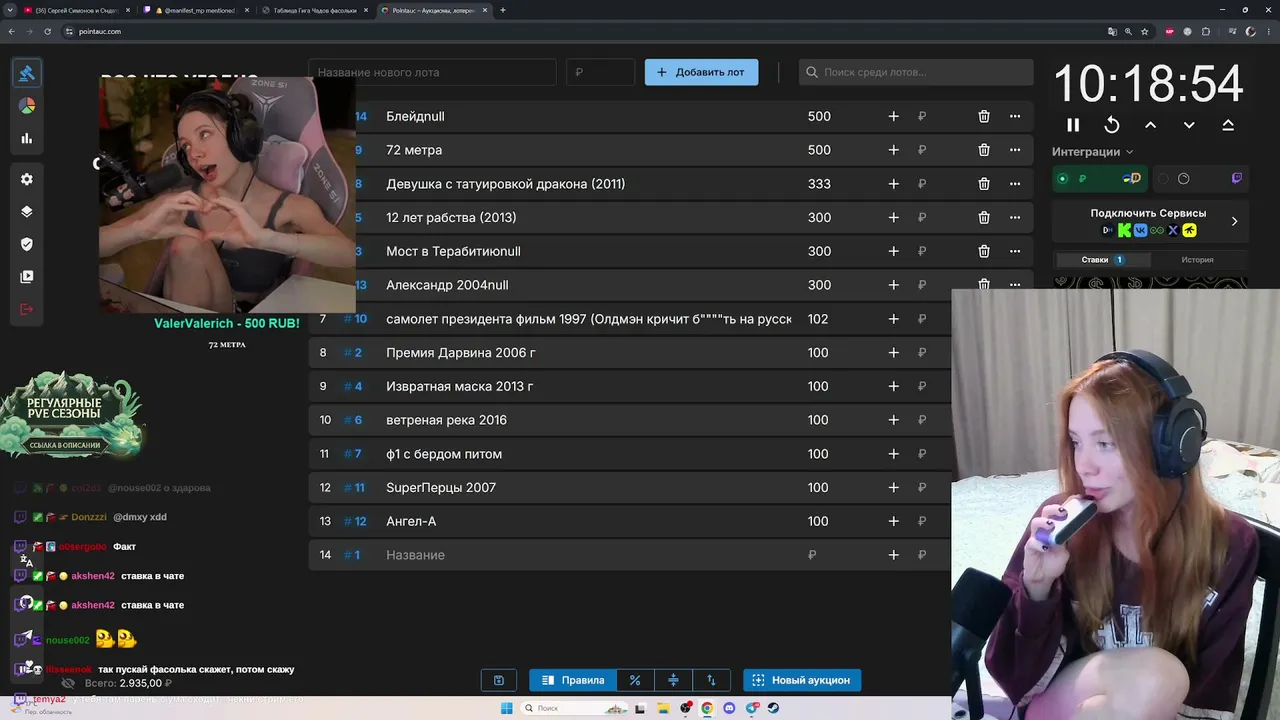Click the 'РЕГУЛЯРНЫЕ PVE СЕЗОНЫ' banner
Image resolution: width=1280 pixels, height=720 pixels.
click(73, 415)
